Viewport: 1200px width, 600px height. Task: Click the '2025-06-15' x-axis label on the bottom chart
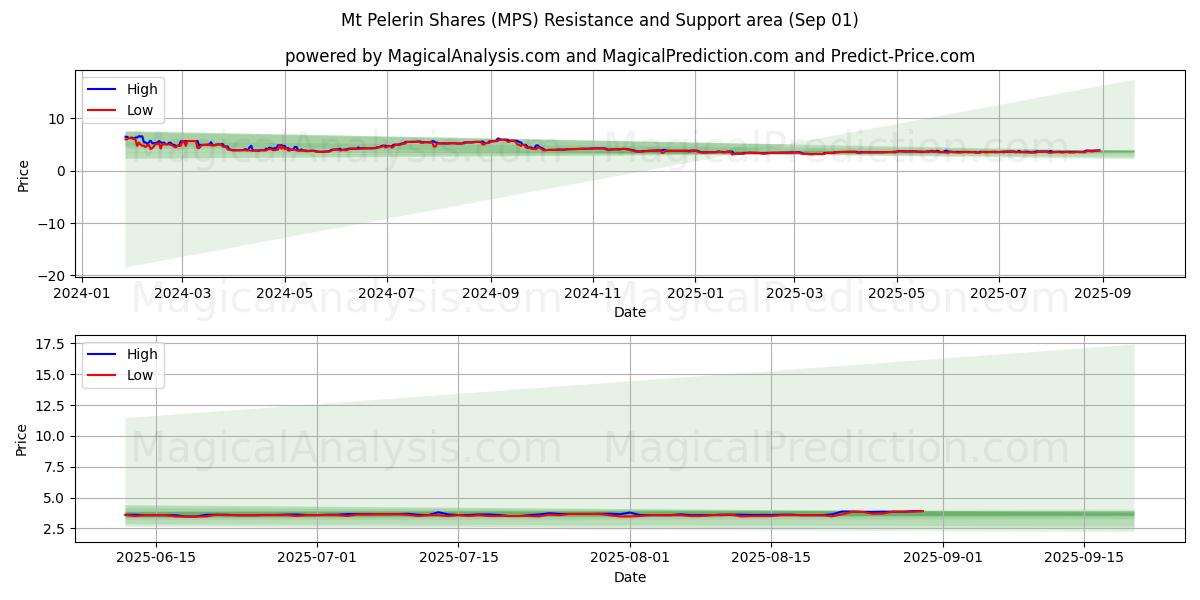(155, 559)
